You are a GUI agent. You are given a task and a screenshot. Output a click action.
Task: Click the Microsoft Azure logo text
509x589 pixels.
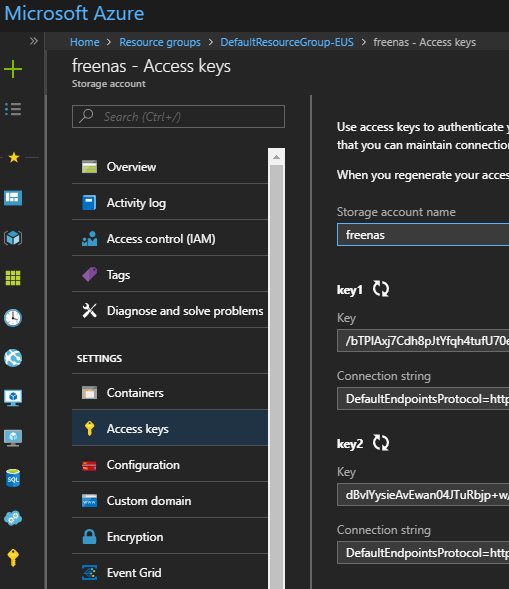point(74,14)
